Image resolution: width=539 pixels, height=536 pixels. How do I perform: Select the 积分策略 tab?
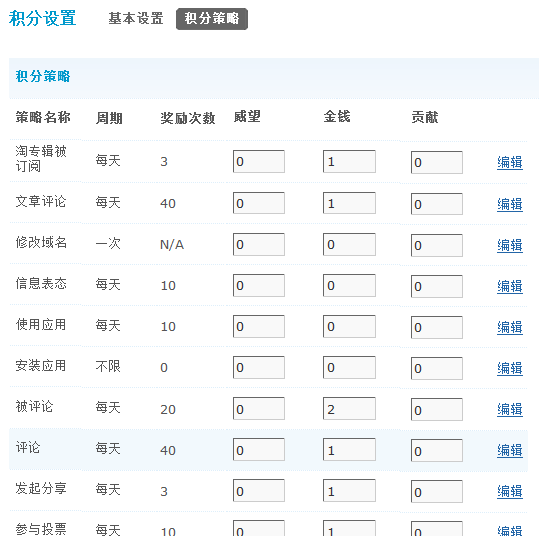click(212, 19)
